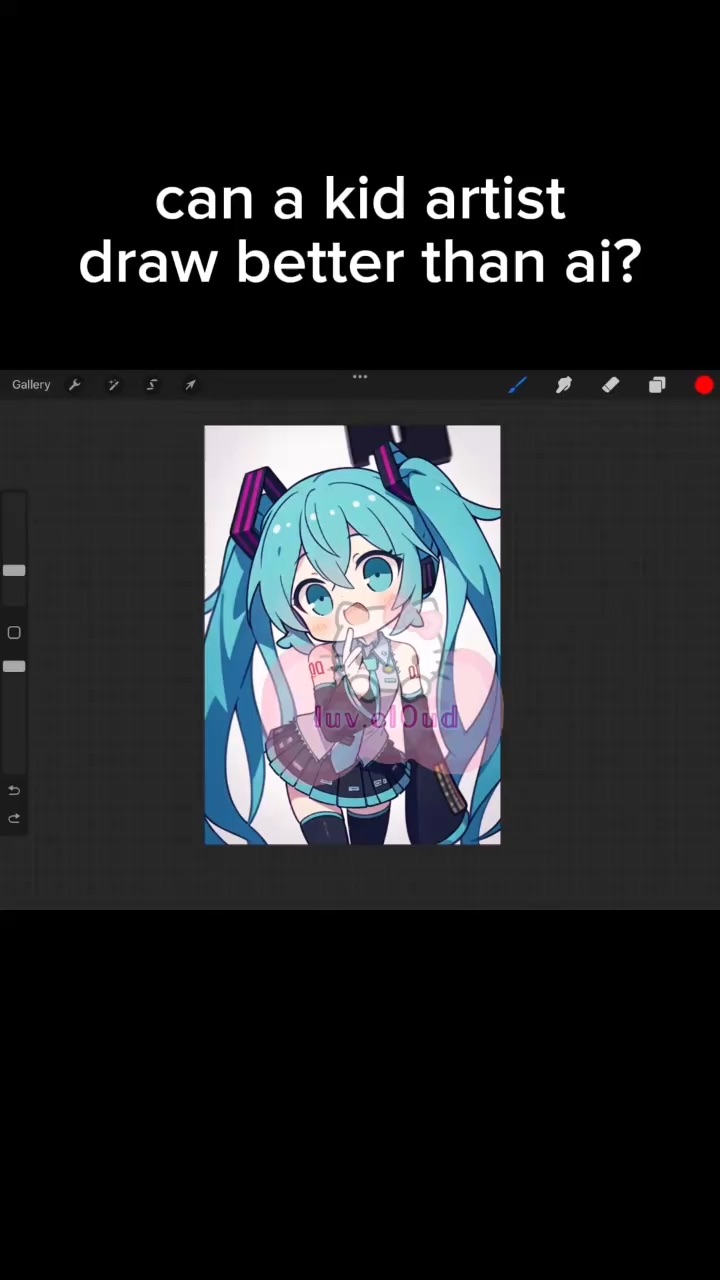Viewport: 720px width, 1280px height.
Task: Select the Paint brush tool
Action: (517, 385)
